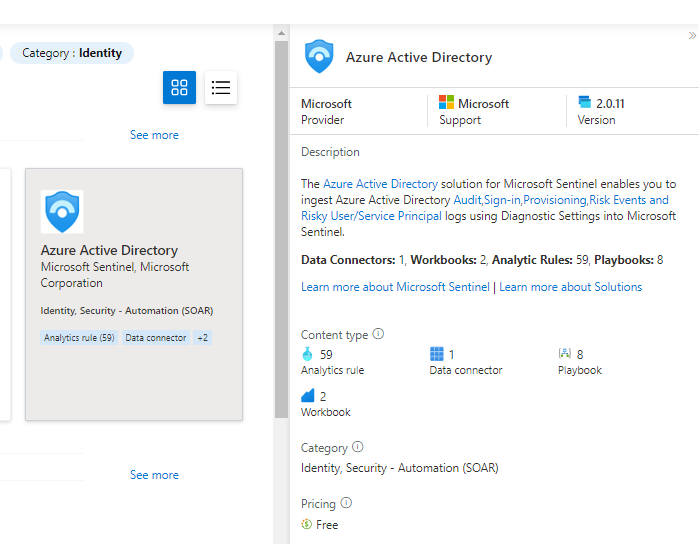Click the Analytics rule flask icon
This screenshot has height=544, width=699.
(308, 354)
